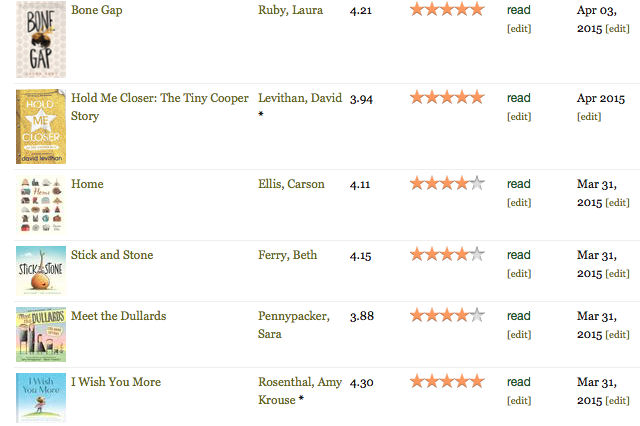Edit shelf for I Wish You More

519,401
